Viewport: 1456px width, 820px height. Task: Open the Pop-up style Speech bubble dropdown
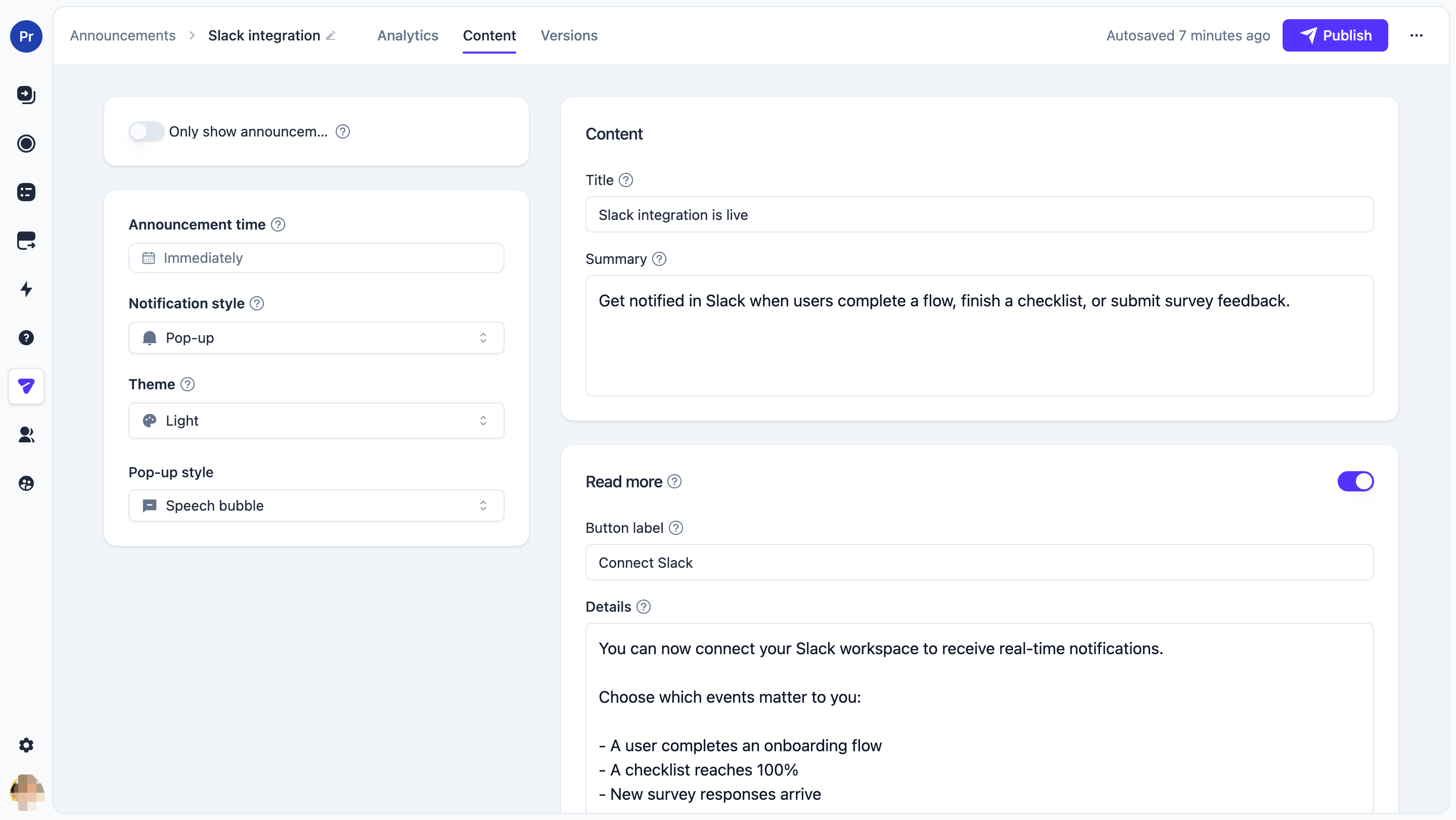pos(316,506)
